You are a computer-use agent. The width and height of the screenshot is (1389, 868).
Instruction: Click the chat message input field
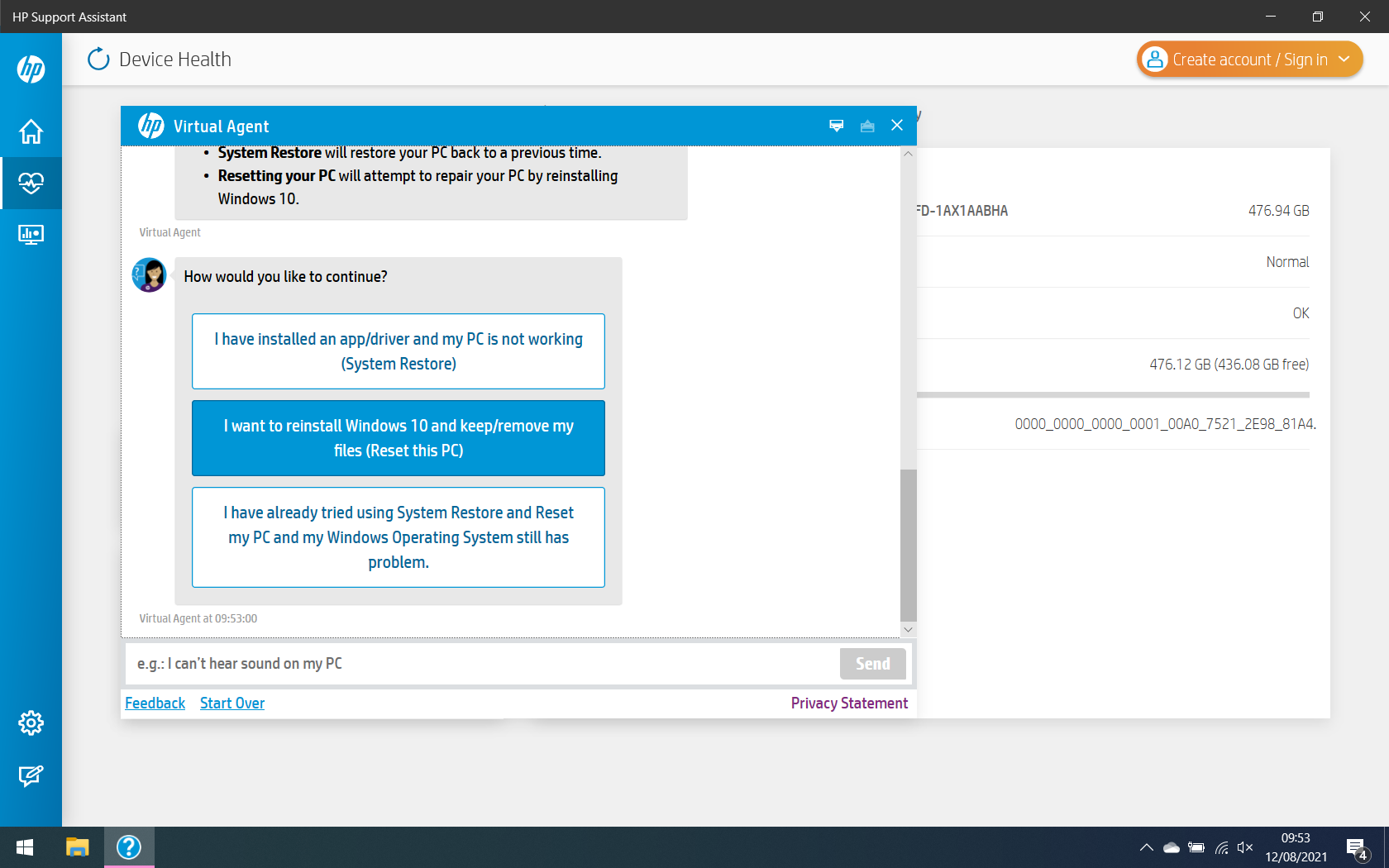tap(482, 664)
